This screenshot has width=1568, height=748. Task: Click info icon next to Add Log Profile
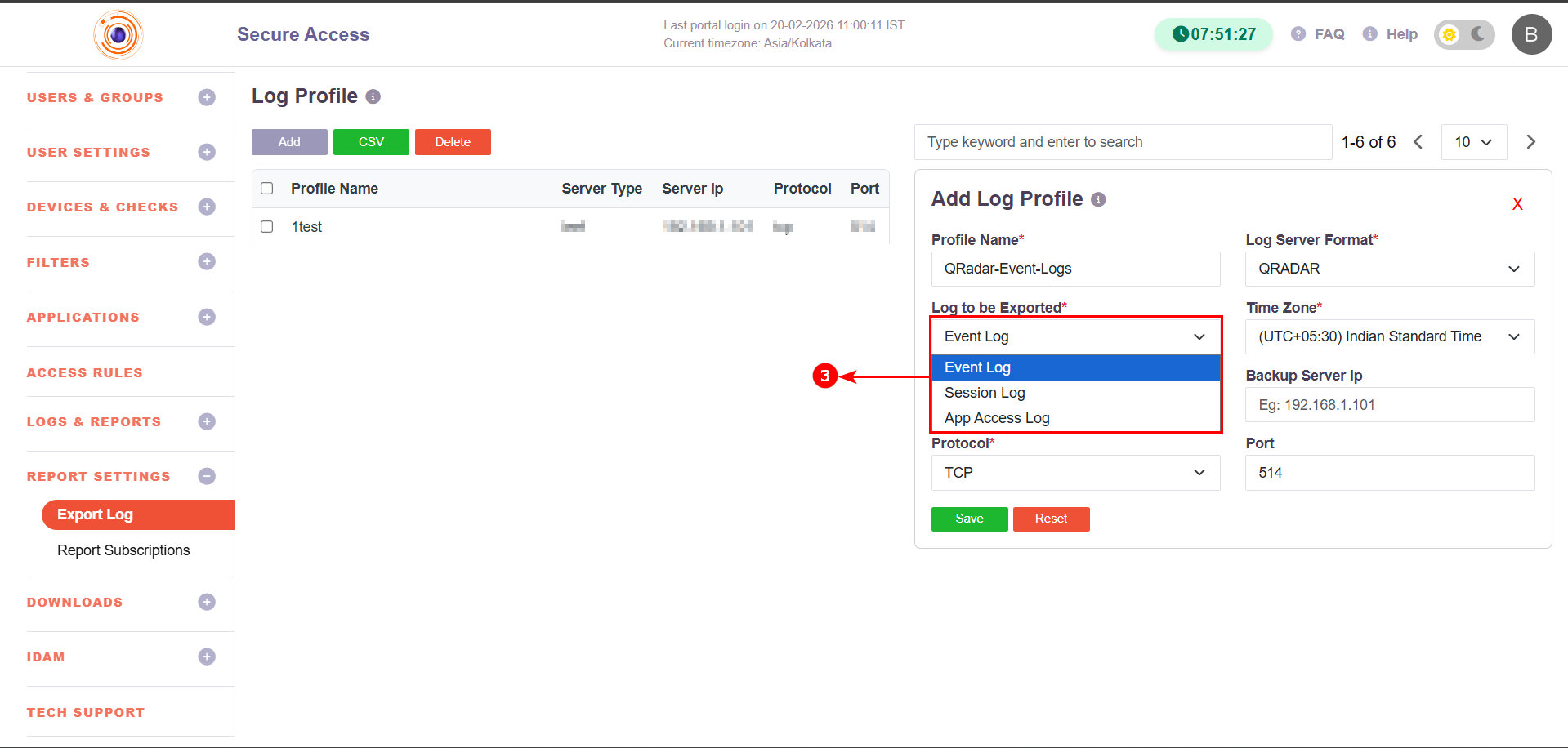click(x=1099, y=200)
